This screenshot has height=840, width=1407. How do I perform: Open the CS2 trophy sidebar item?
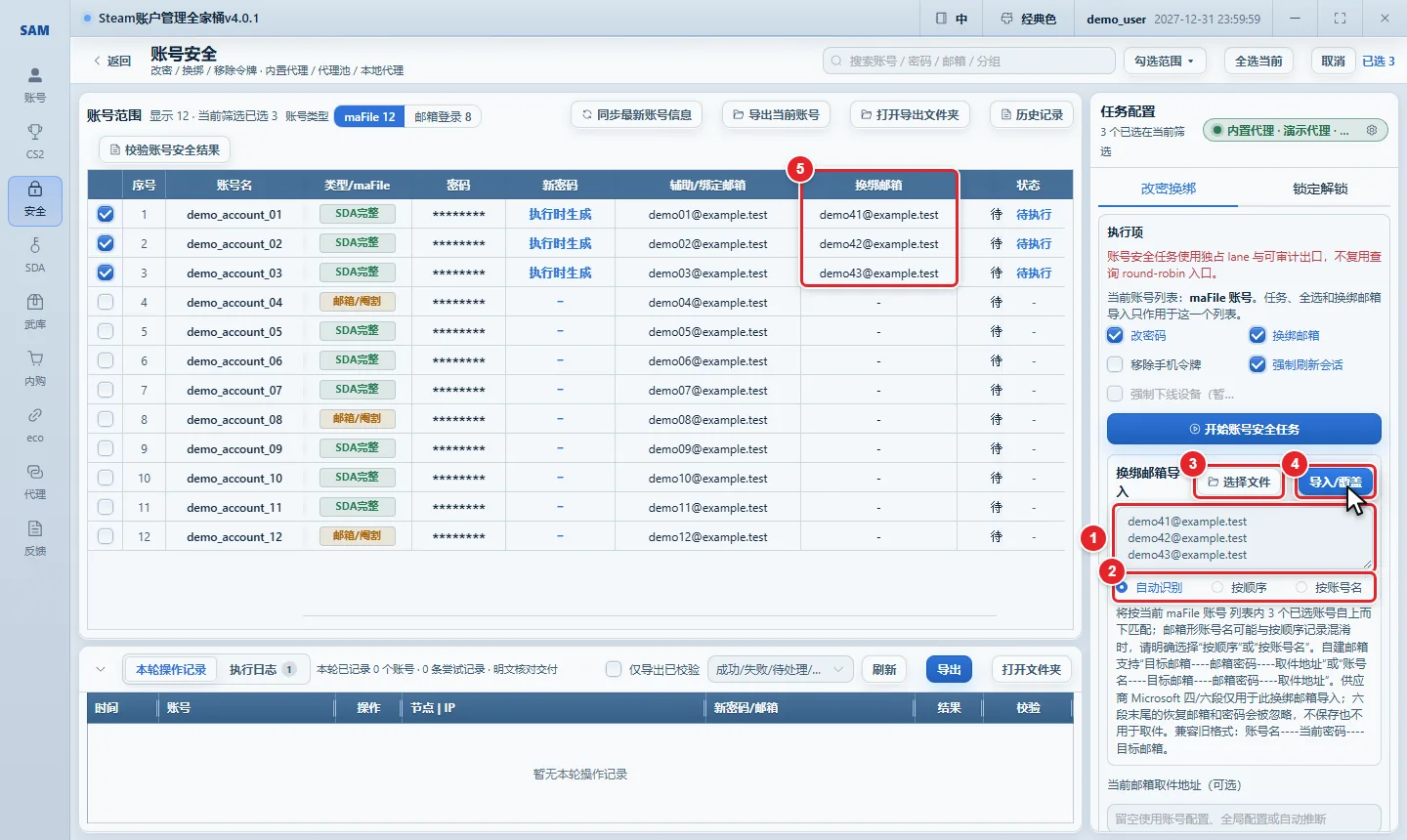35,142
